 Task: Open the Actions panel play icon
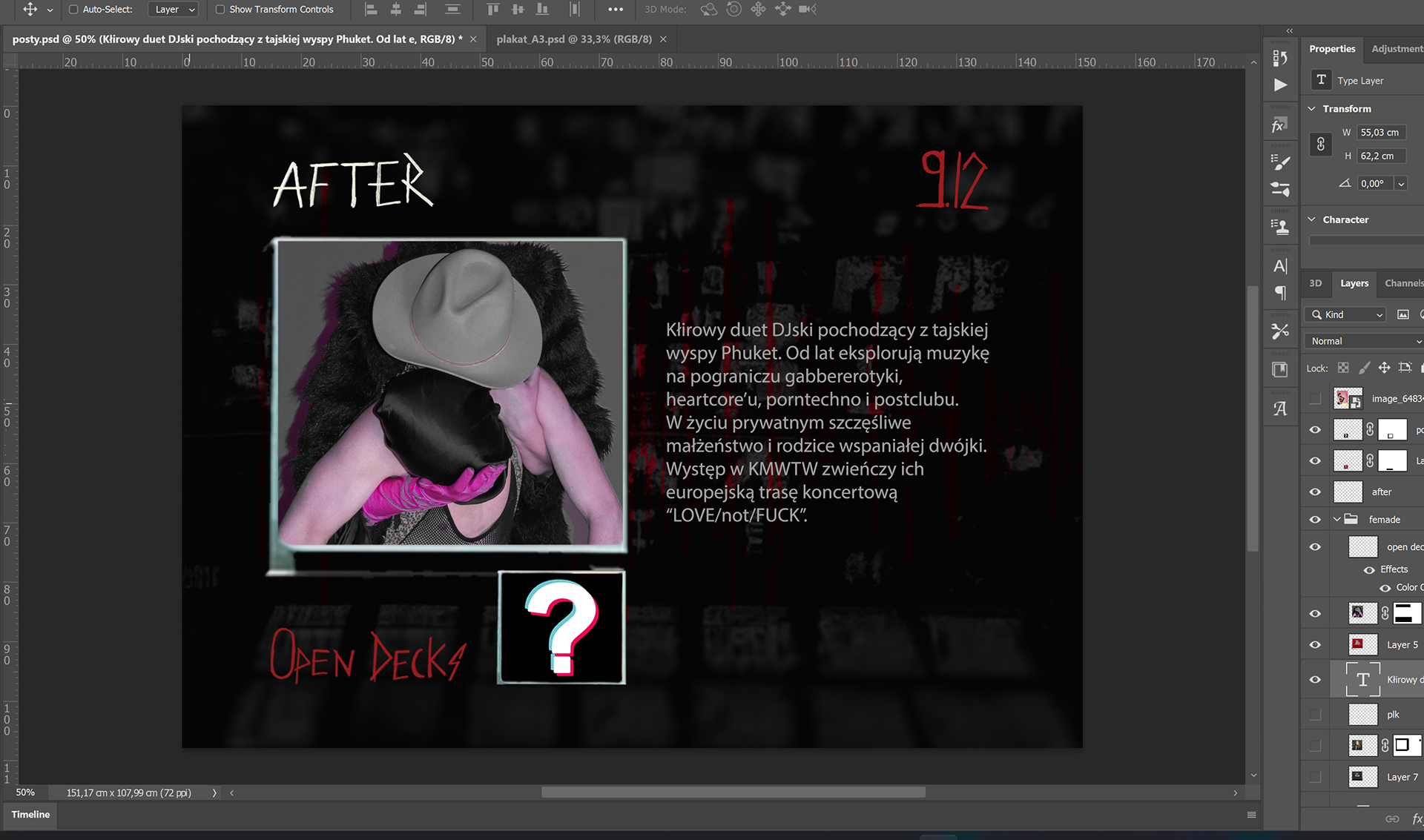pos(1280,85)
